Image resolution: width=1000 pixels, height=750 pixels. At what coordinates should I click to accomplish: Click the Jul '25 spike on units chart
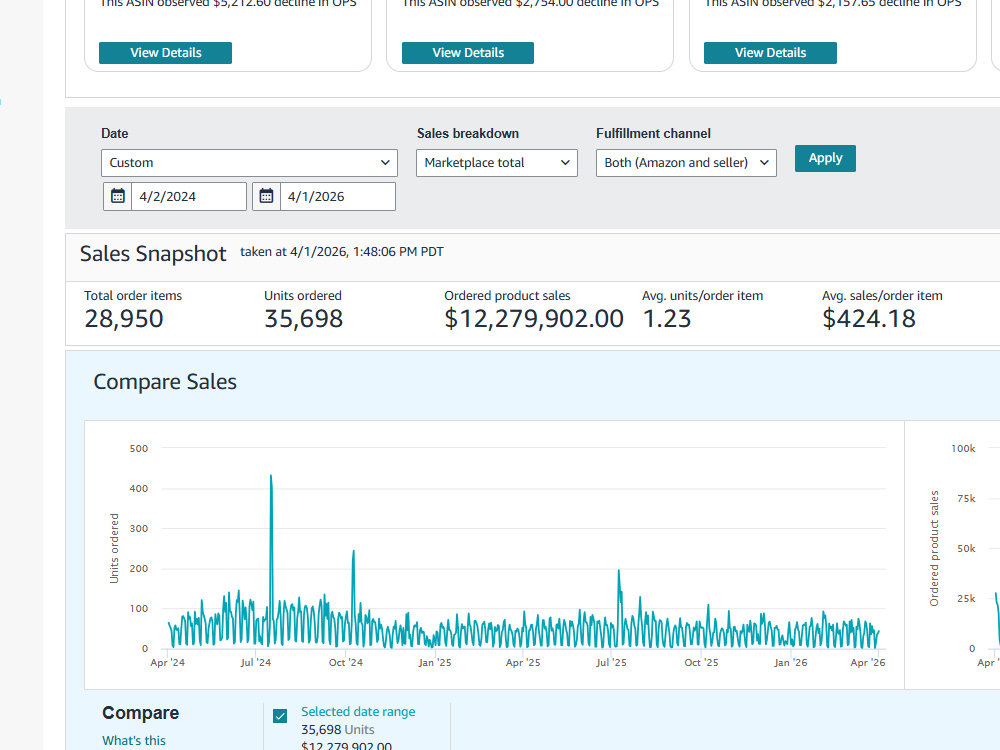pos(619,571)
